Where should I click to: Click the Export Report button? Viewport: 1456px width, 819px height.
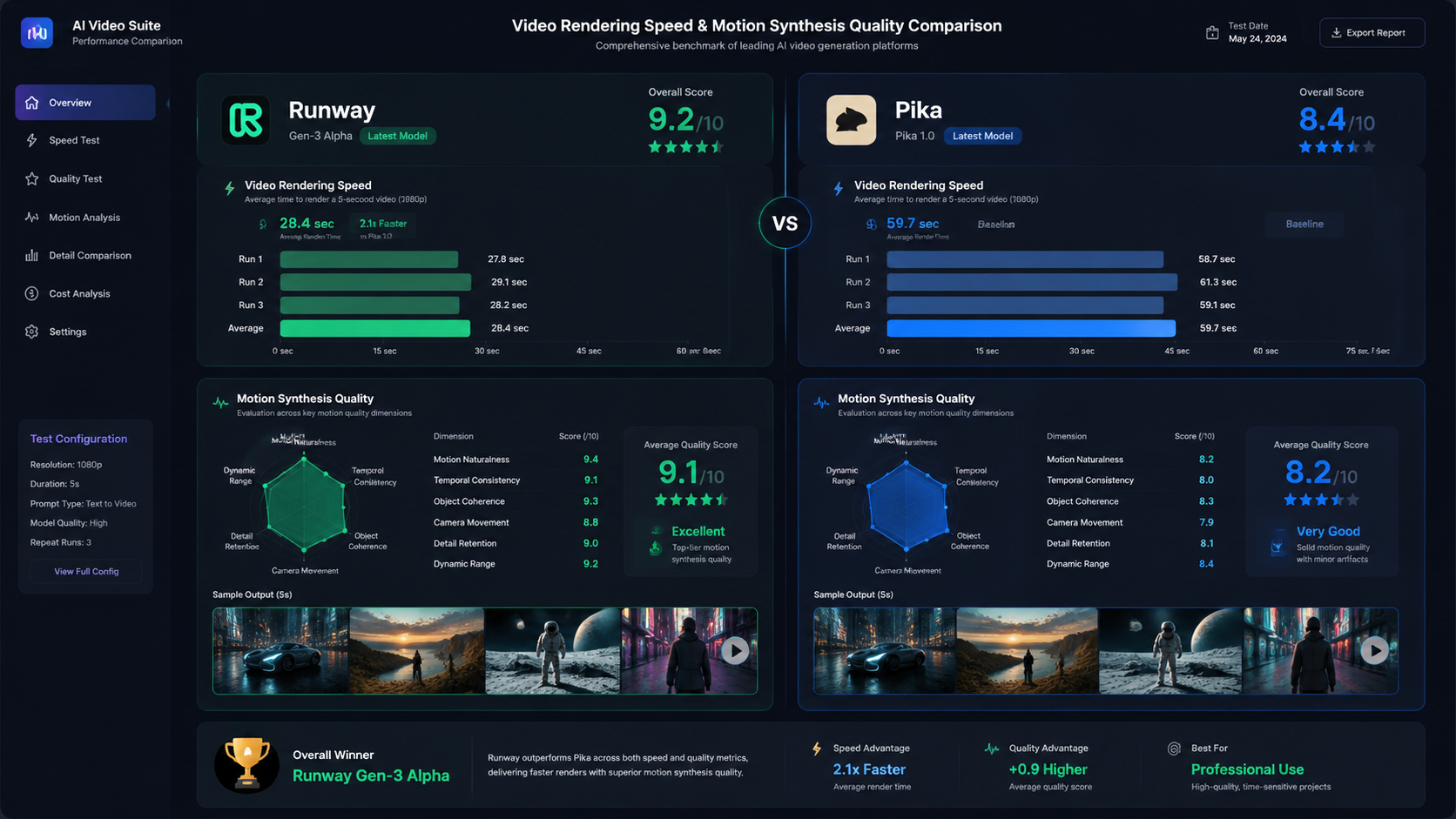click(1372, 33)
